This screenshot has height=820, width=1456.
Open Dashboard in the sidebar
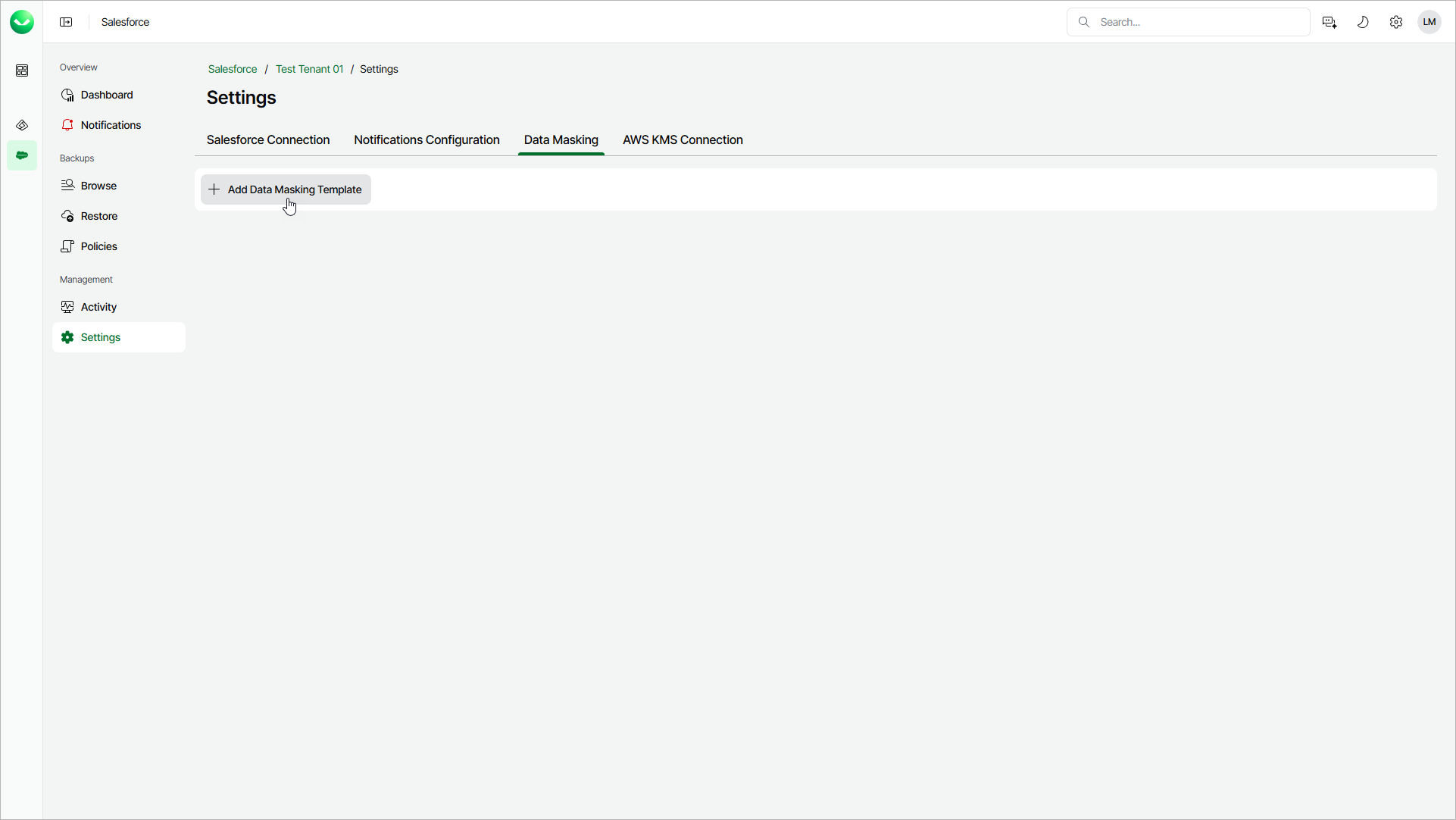pos(107,95)
